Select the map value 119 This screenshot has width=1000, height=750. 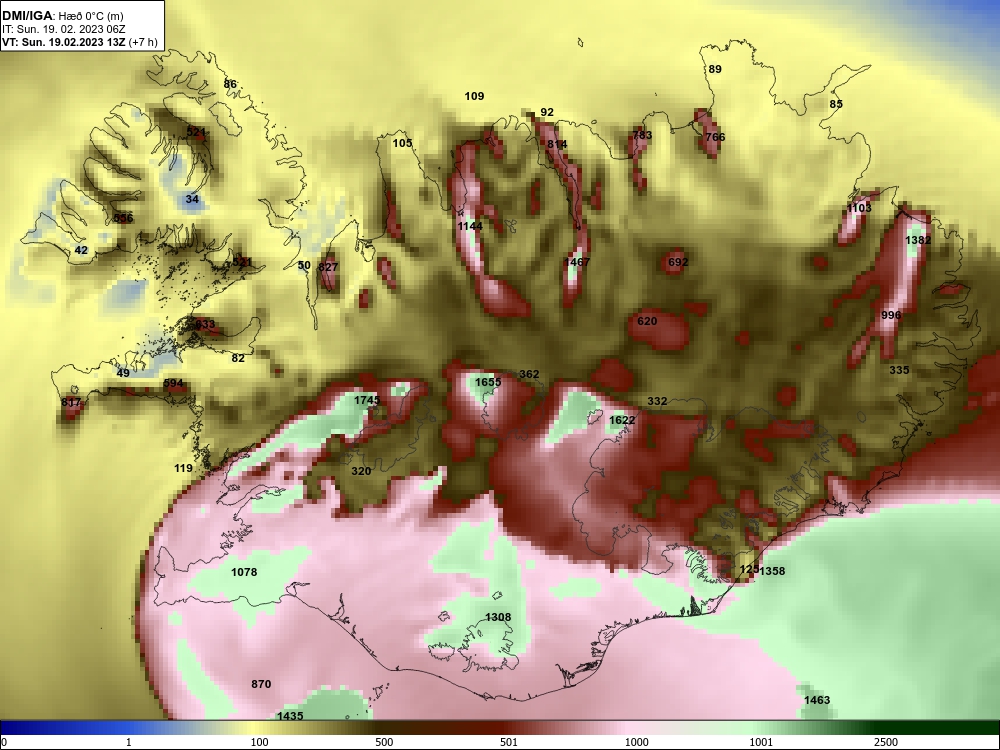pyautogui.click(x=183, y=468)
